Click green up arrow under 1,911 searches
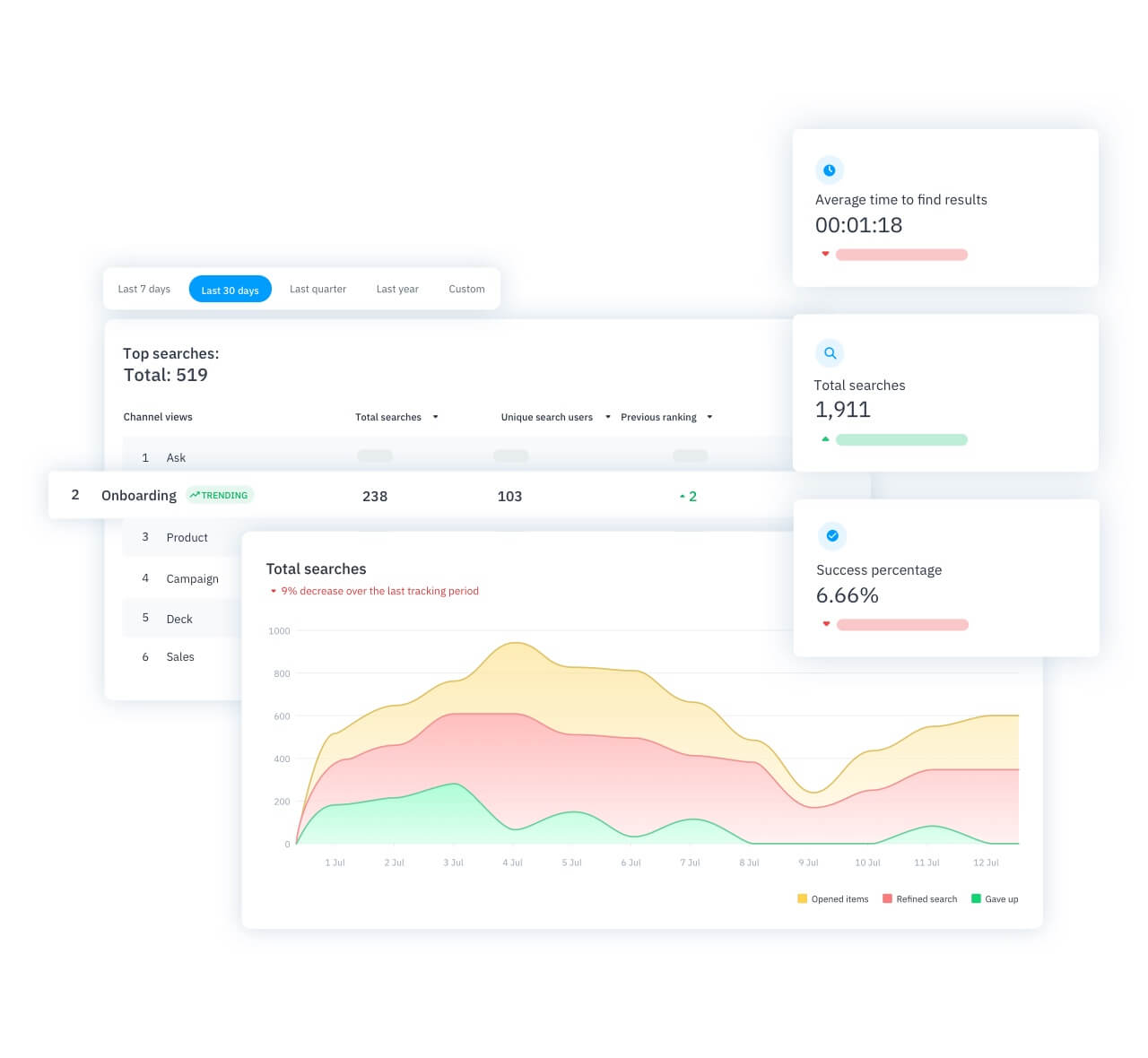Viewport: 1148px width, 1058px height. [825, 439]
